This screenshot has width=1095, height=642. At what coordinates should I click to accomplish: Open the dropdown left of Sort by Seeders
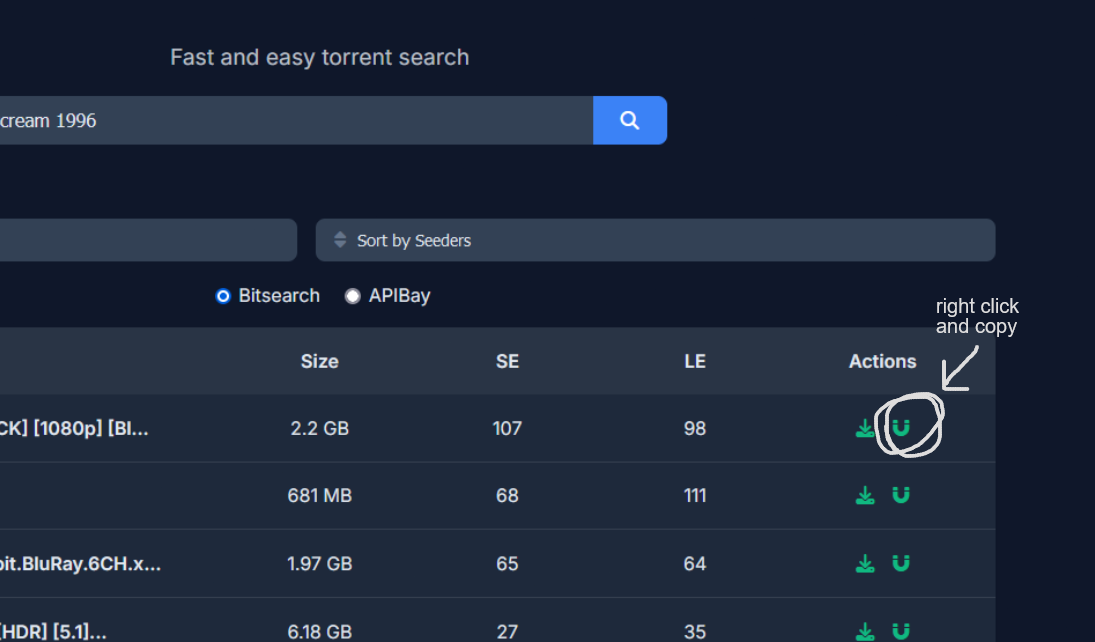tap(148, 240)
